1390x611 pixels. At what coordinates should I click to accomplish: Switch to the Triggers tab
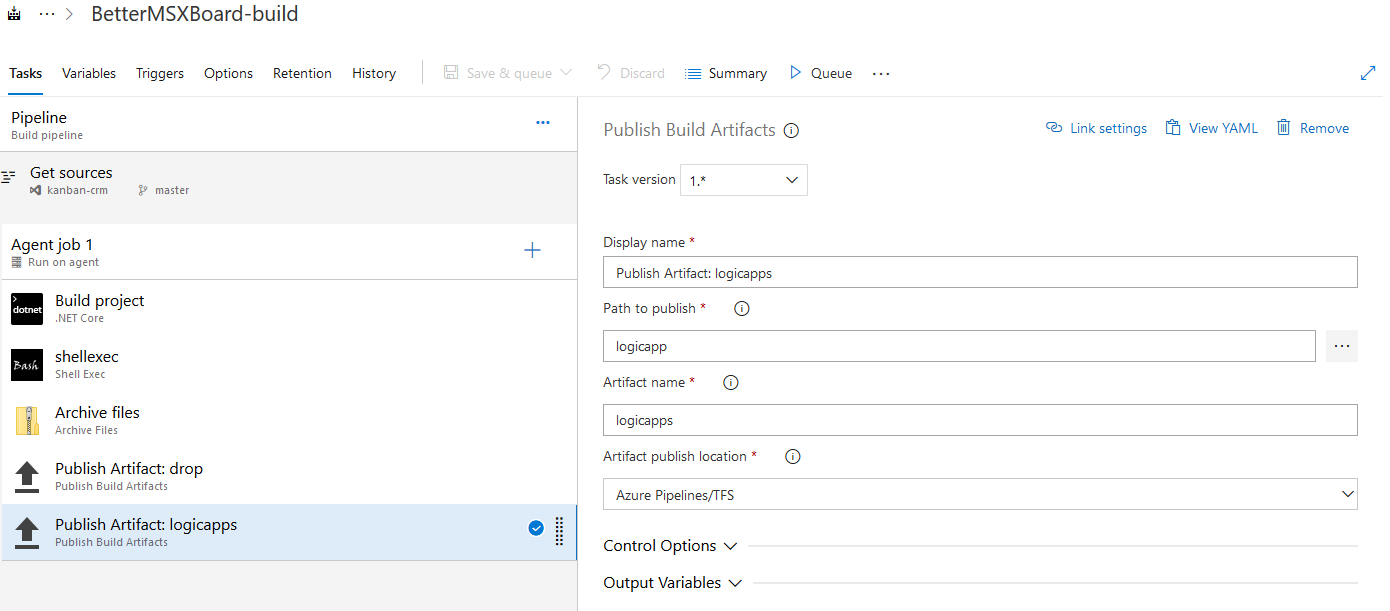[x=160, y=73]
